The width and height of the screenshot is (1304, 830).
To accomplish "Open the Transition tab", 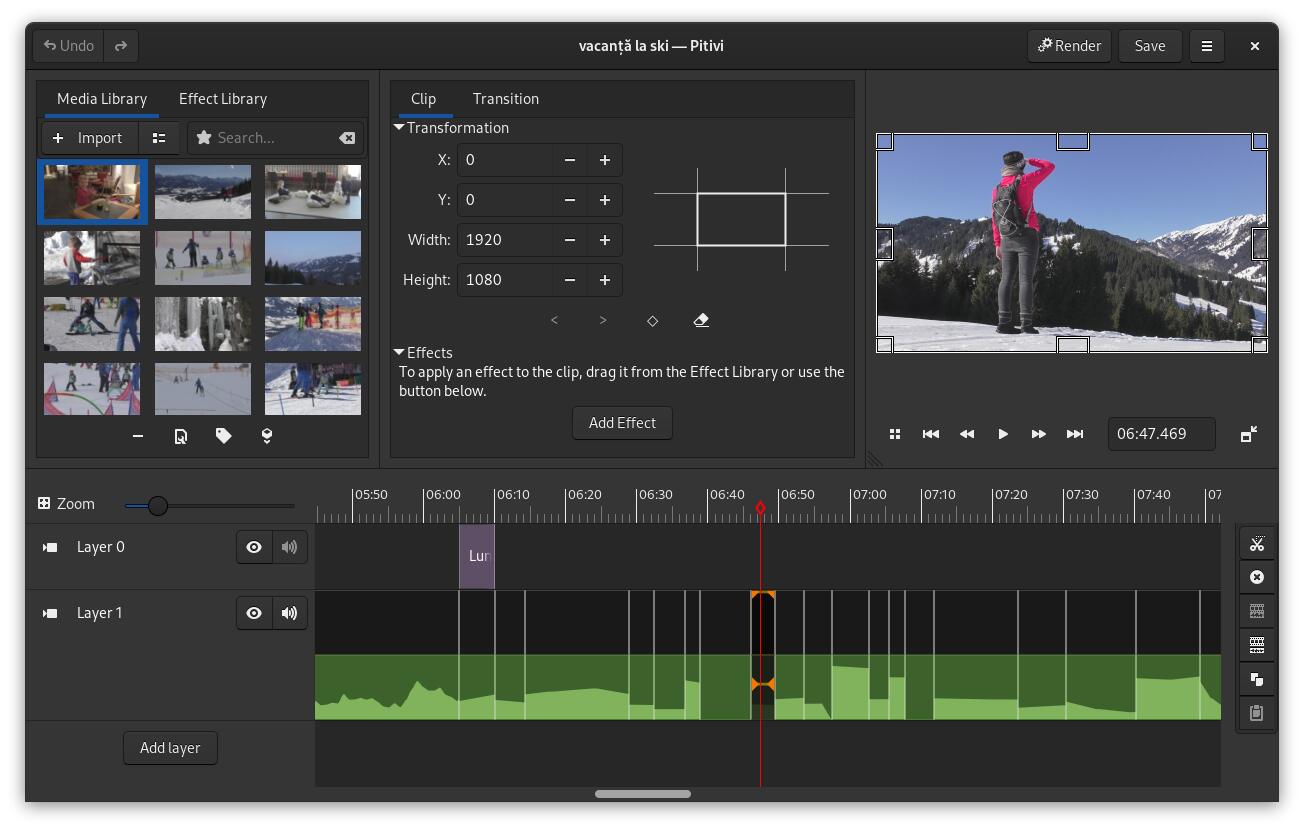I will coord(505,99).
